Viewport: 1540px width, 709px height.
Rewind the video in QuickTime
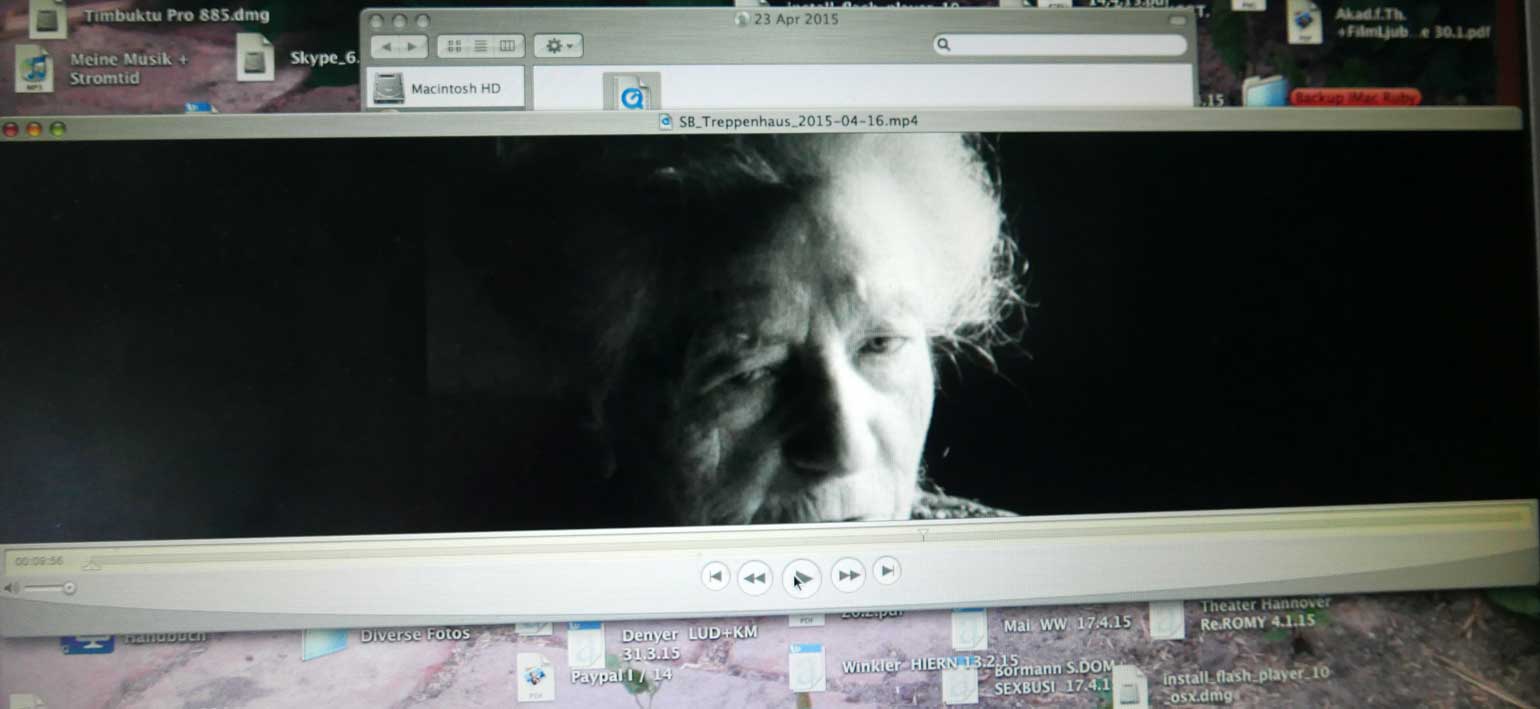(x=754, y=577)
